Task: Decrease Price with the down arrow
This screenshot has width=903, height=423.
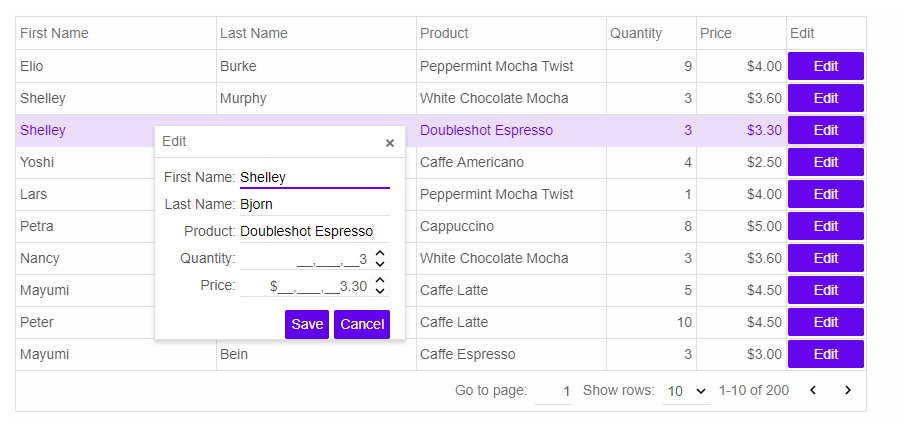Action: (380, 291)
